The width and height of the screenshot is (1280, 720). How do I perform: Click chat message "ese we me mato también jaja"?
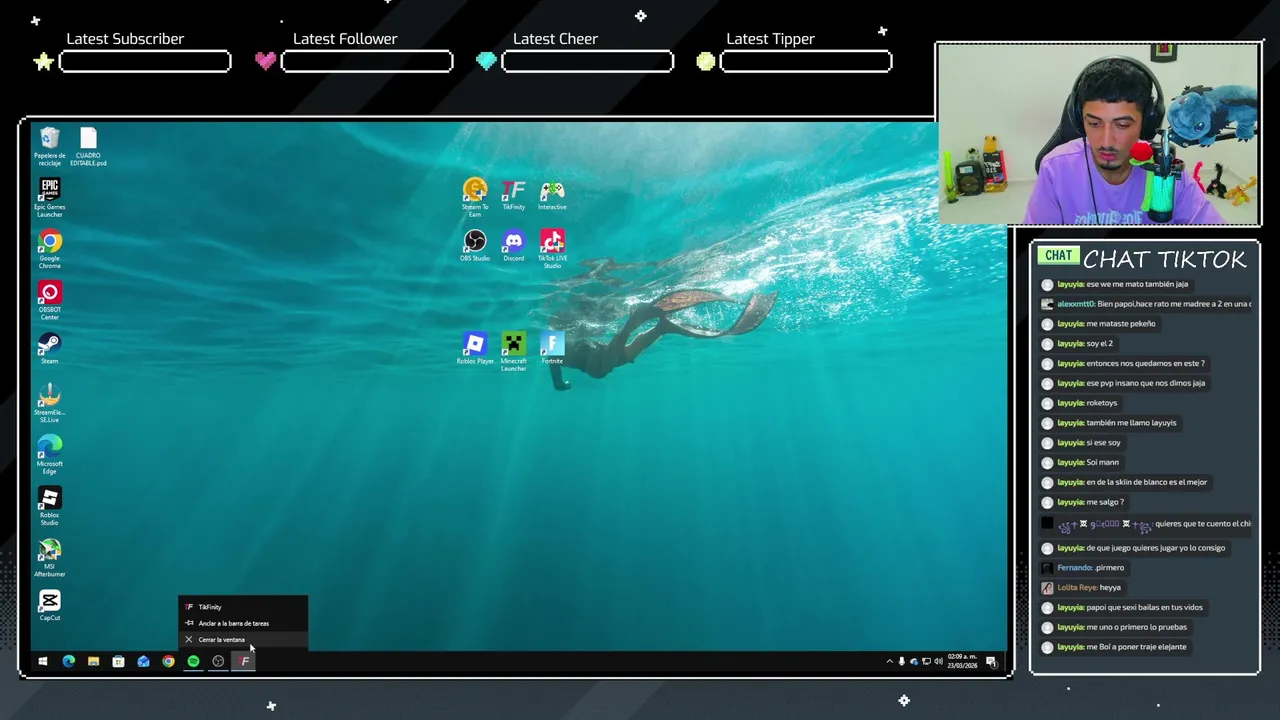click(x=1137, y=284)
